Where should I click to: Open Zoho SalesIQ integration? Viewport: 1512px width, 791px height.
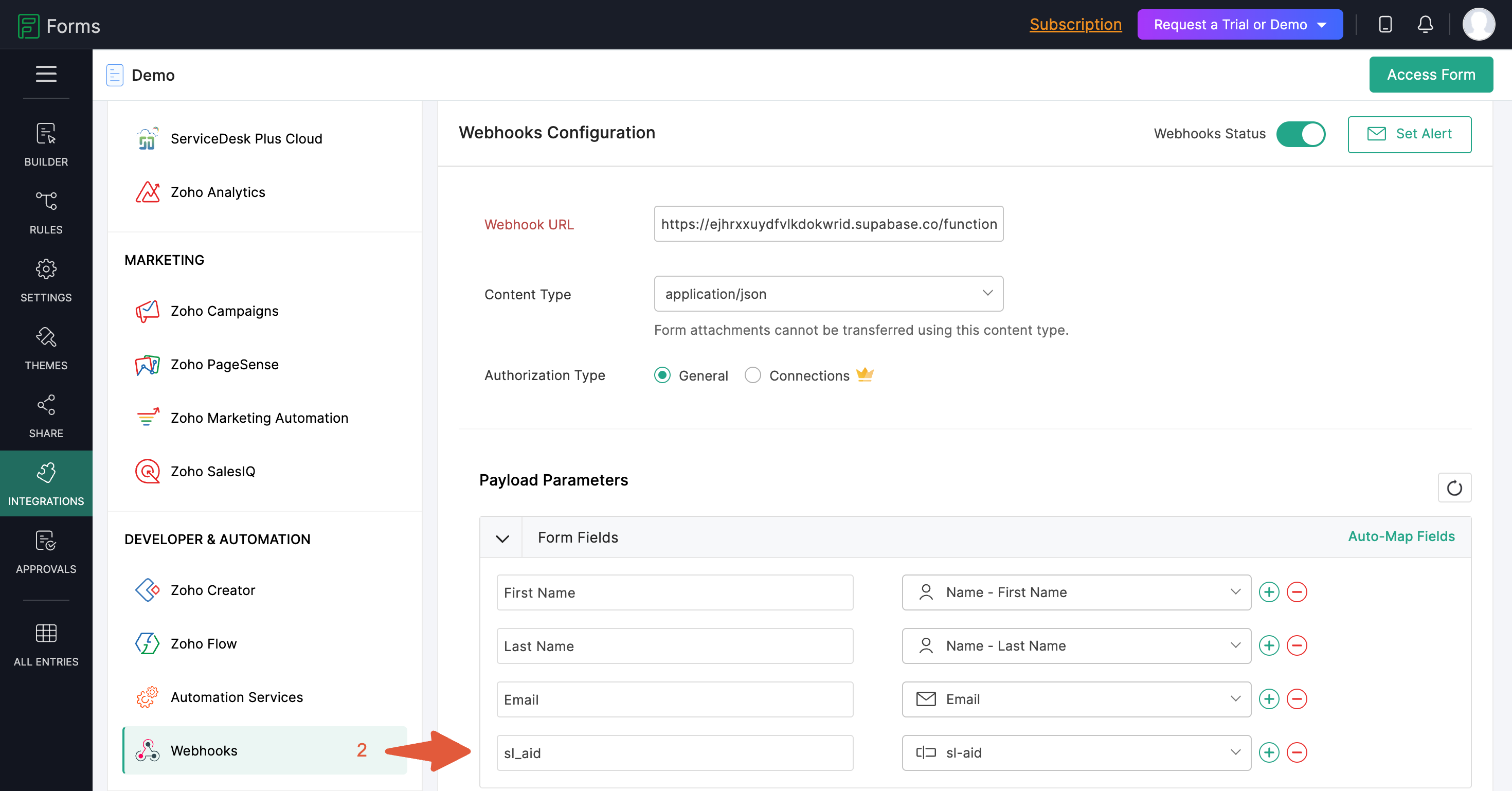264,471
